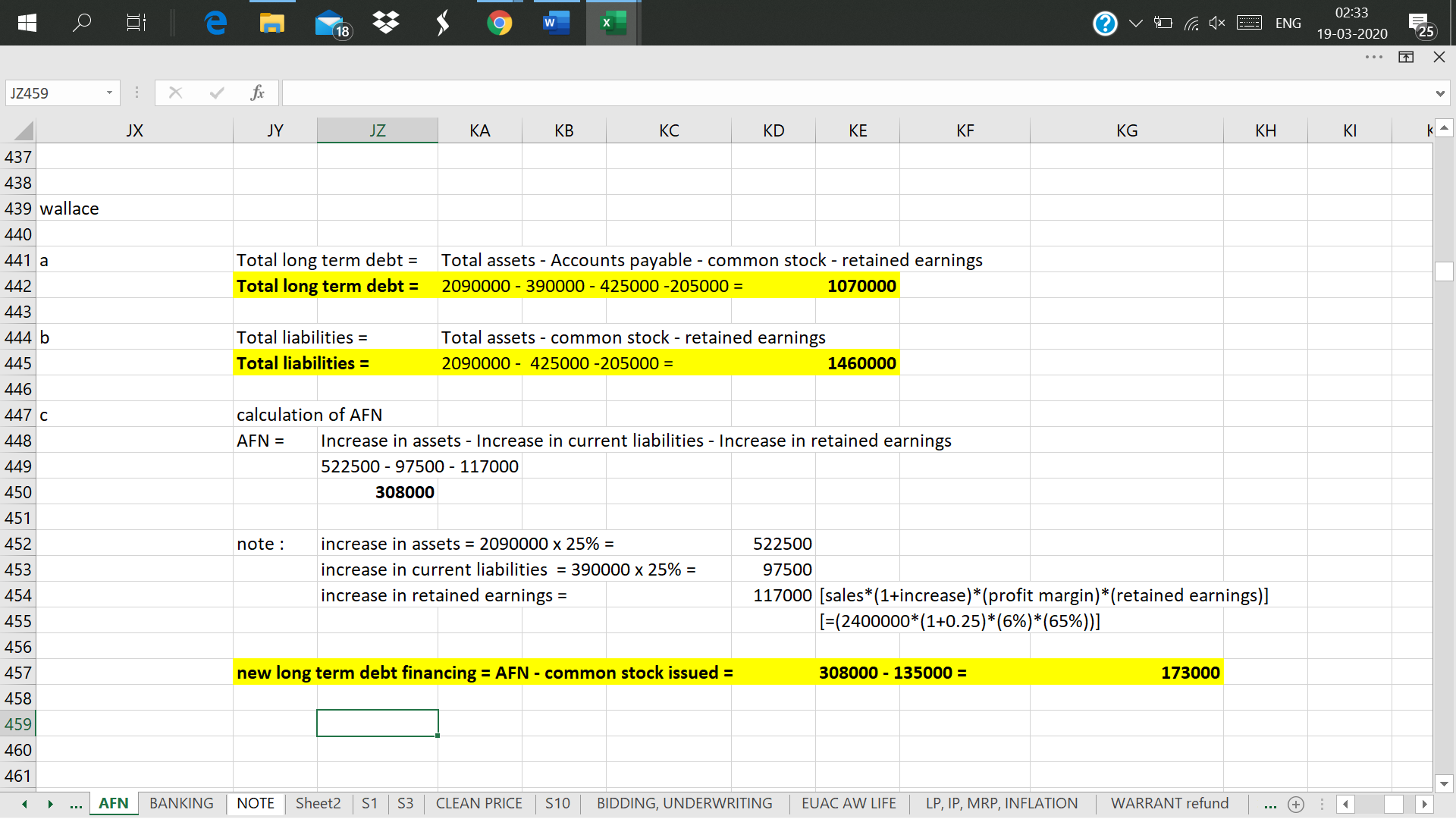This screenshot has width=1456, height=819.
Task: Open Google Chrome from taskbar
Action: click(x=499, y=23)
